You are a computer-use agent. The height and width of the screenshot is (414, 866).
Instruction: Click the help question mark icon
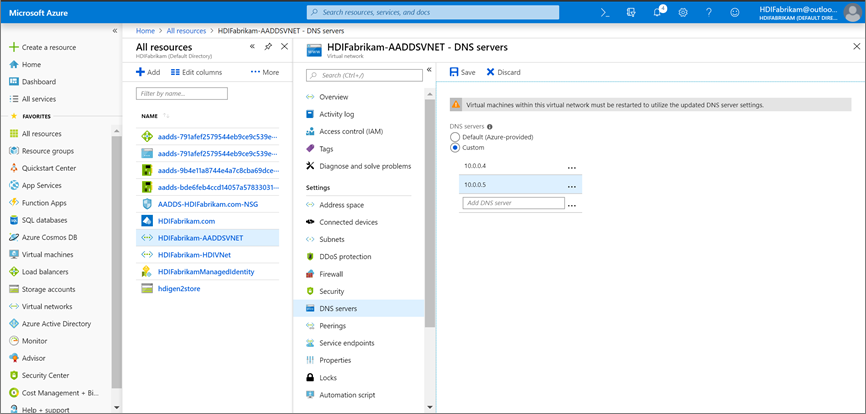[x=709, y=12]
